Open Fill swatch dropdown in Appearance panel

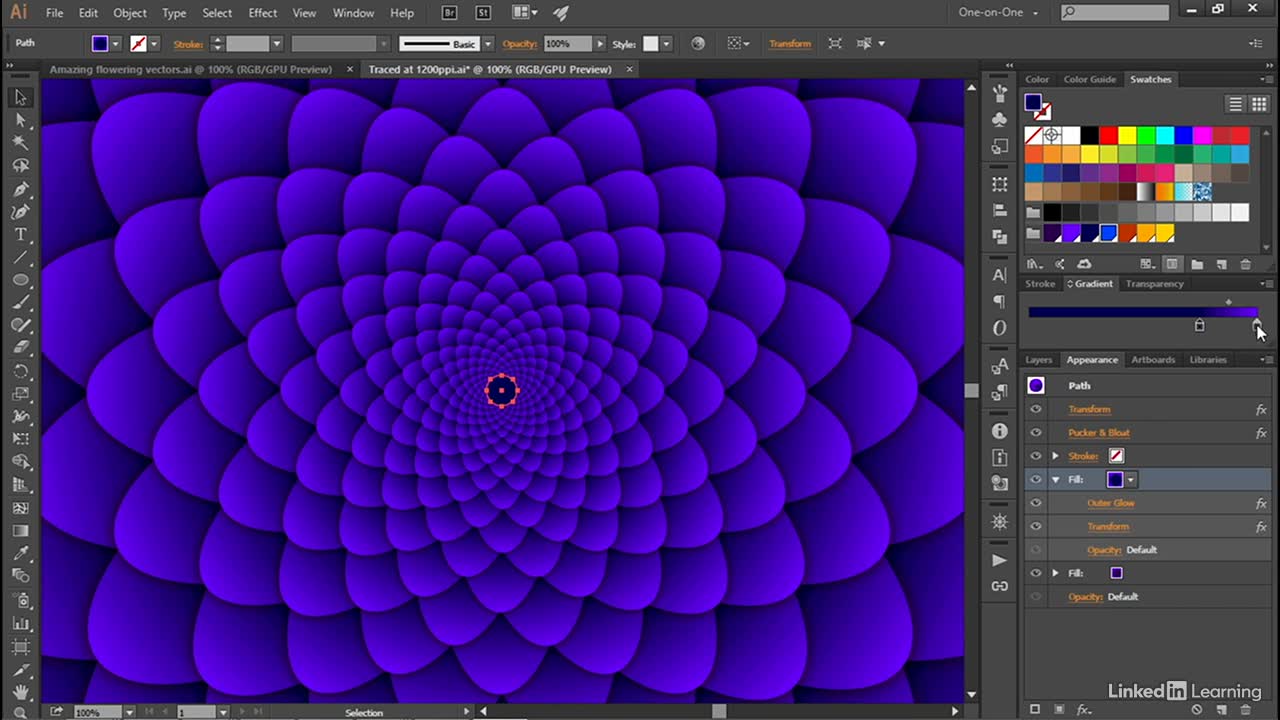coord(1131,480)
